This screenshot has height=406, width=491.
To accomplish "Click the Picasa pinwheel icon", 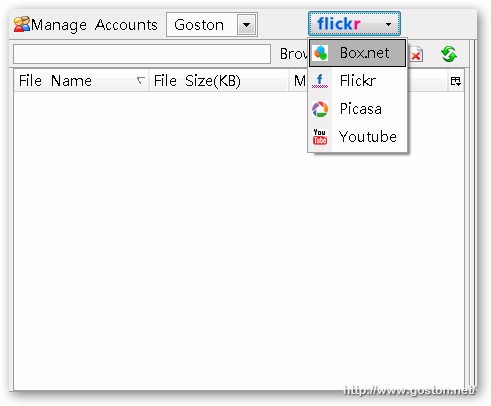I will pyautogui.click(x=320, y=109).
